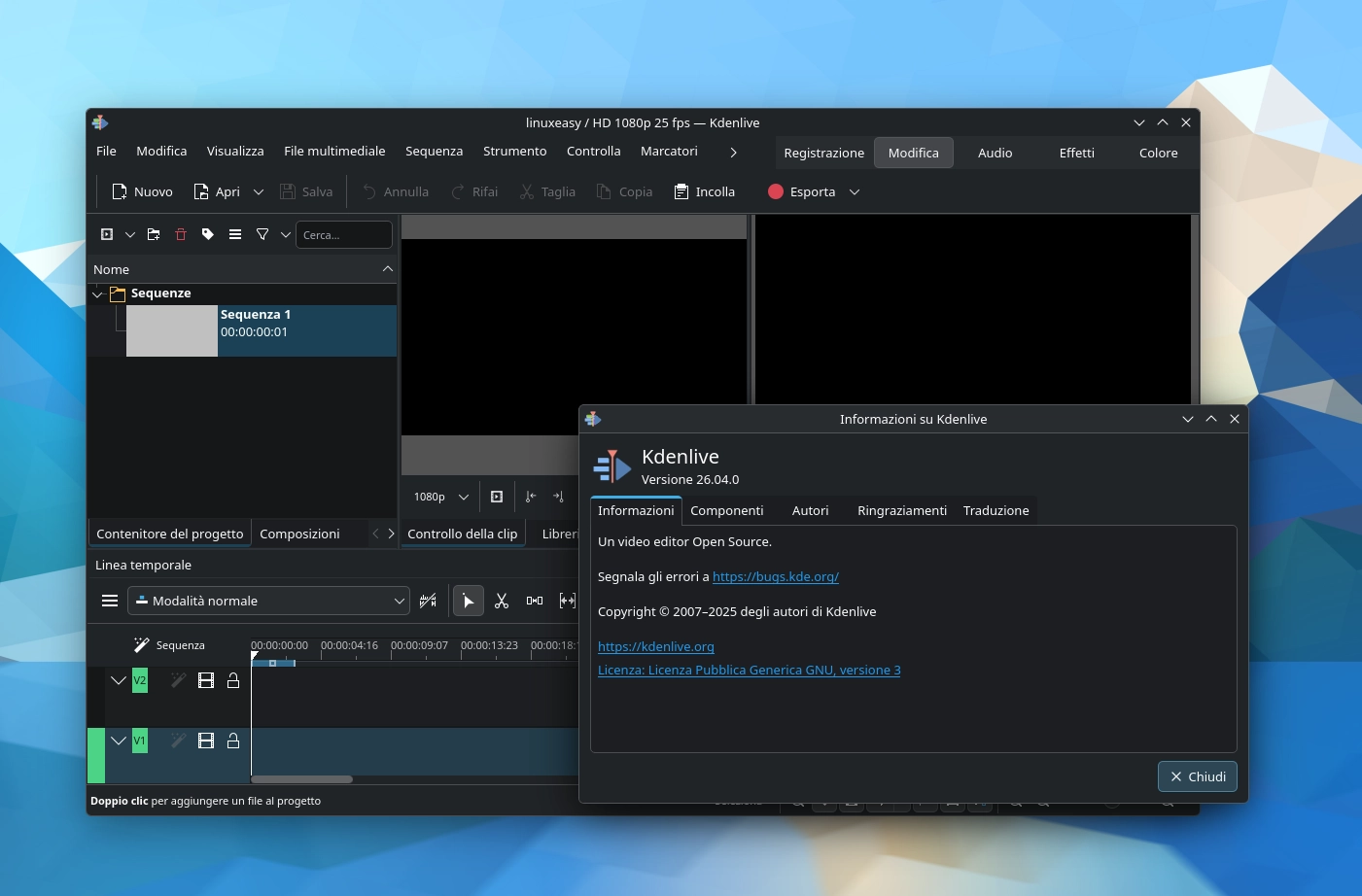
Task: Click the spacer tool in timeline toolbar
Action: pyautogui.click(x=535, y=601)
